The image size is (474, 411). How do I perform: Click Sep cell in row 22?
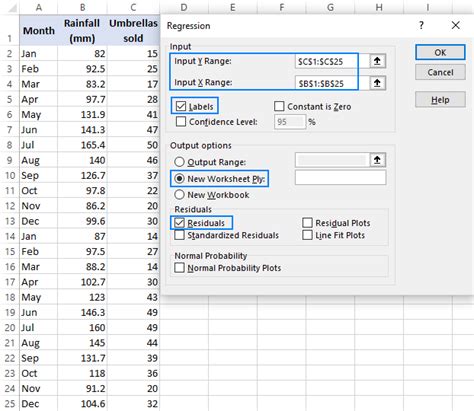point(39,358)
